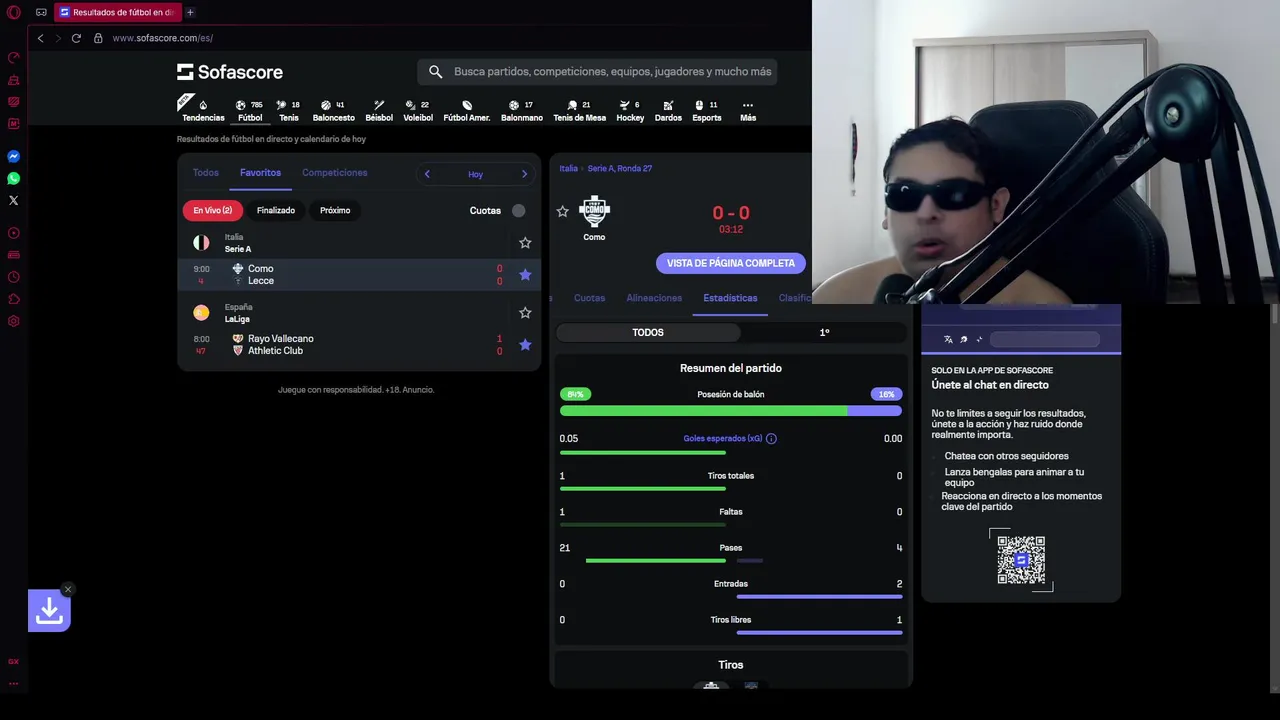Open the Italia breadcrumb link
Viewport: 1280px width, 720px height.
click(569, 169)
